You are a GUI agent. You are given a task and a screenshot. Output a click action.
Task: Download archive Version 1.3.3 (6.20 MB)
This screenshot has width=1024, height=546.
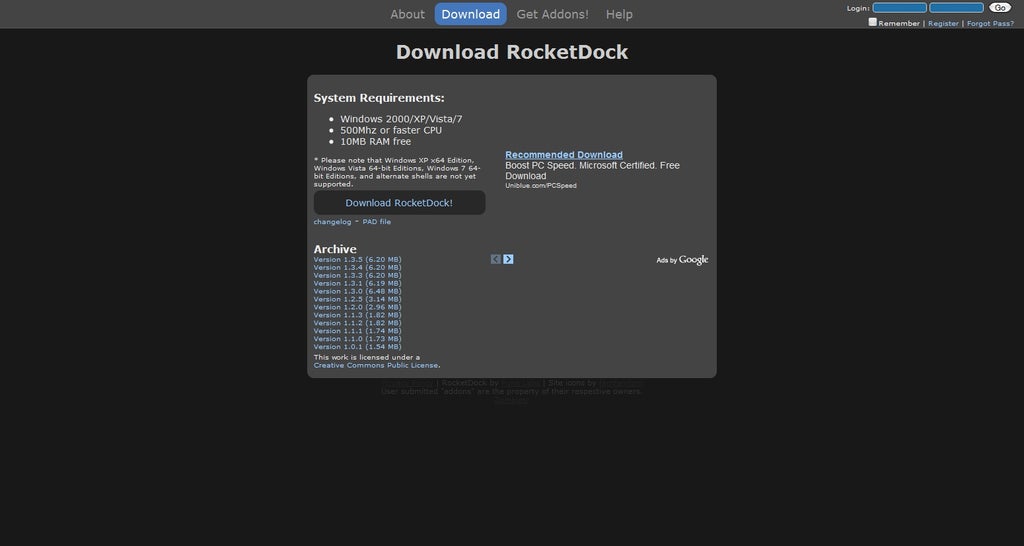click(x=357, y=275)
